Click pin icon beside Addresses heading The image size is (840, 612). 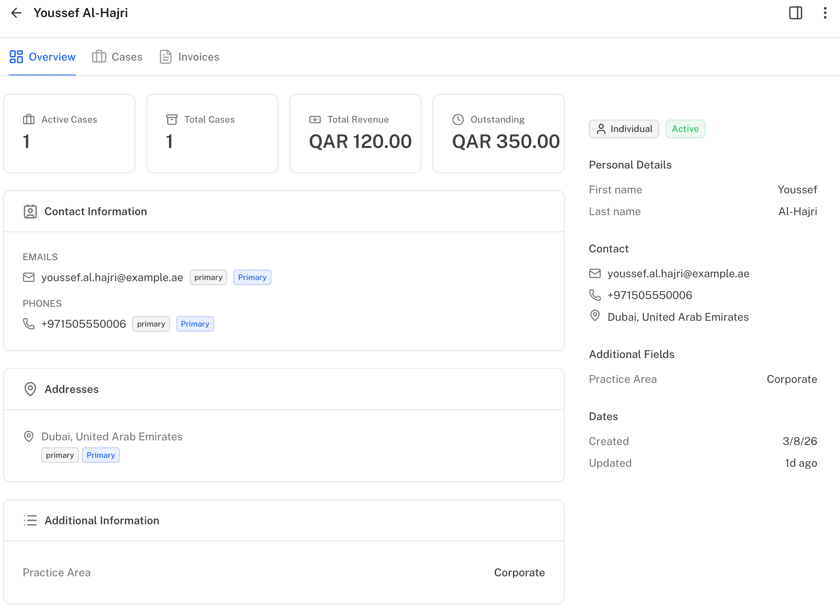pyautogui.click(x=31, y=389)
